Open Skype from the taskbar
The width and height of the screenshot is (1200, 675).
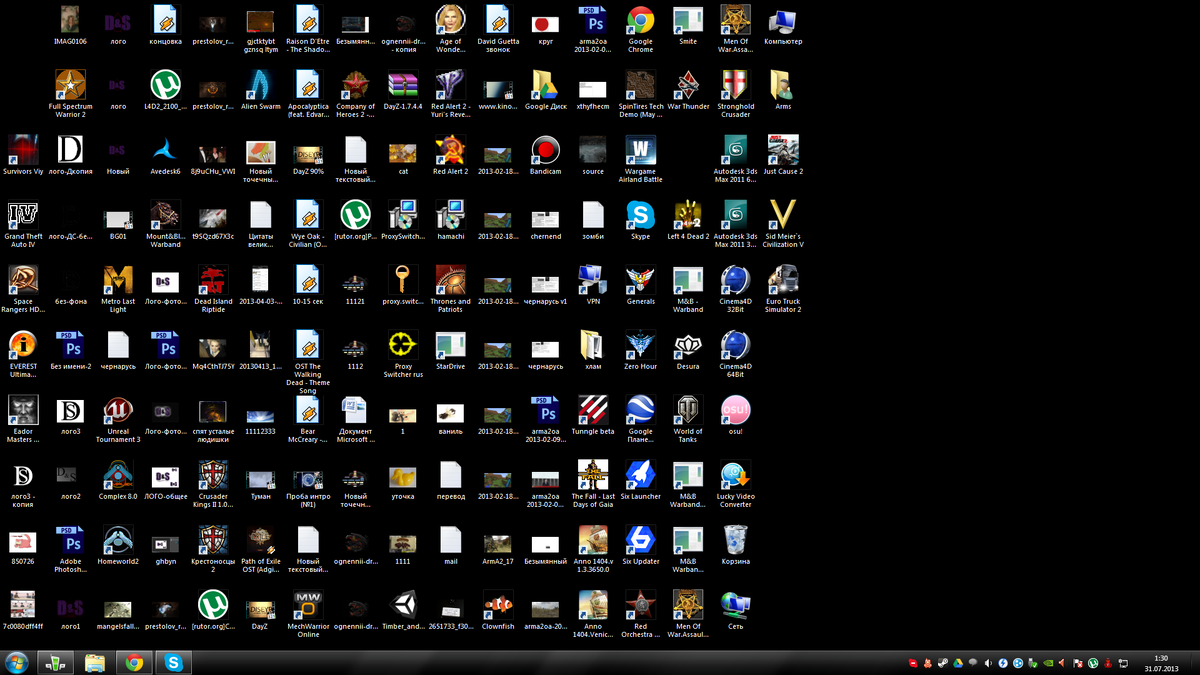tap(174, 662)
